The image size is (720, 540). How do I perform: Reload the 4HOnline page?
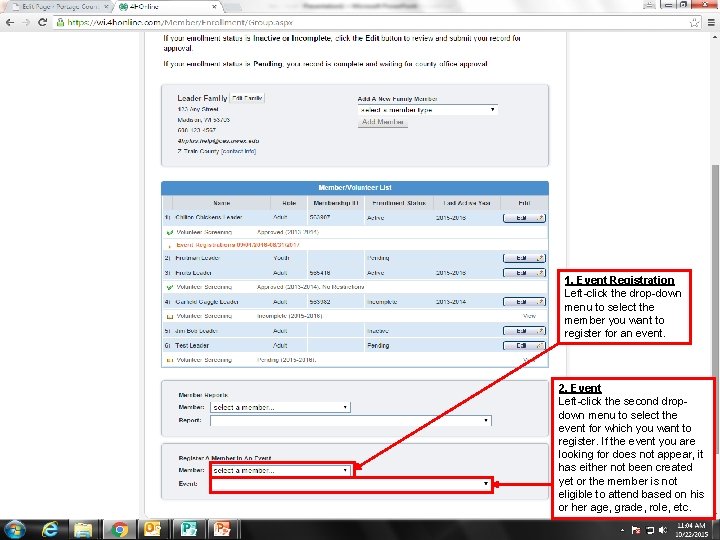(42, 22)
